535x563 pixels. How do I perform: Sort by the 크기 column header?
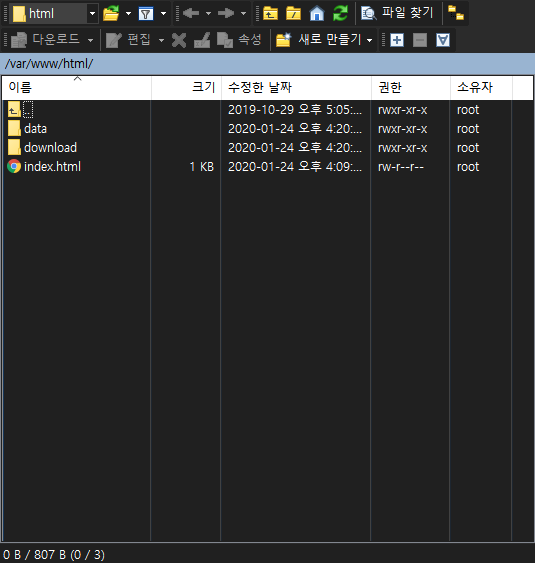186,87
